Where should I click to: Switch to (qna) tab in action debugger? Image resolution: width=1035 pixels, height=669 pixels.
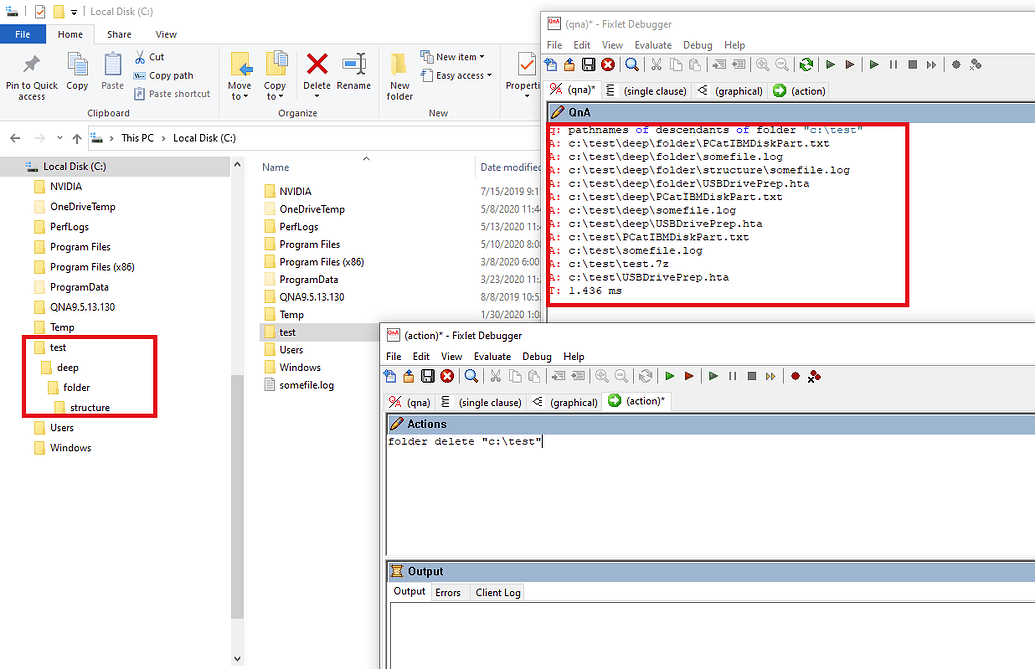click(x=410, y=402)
